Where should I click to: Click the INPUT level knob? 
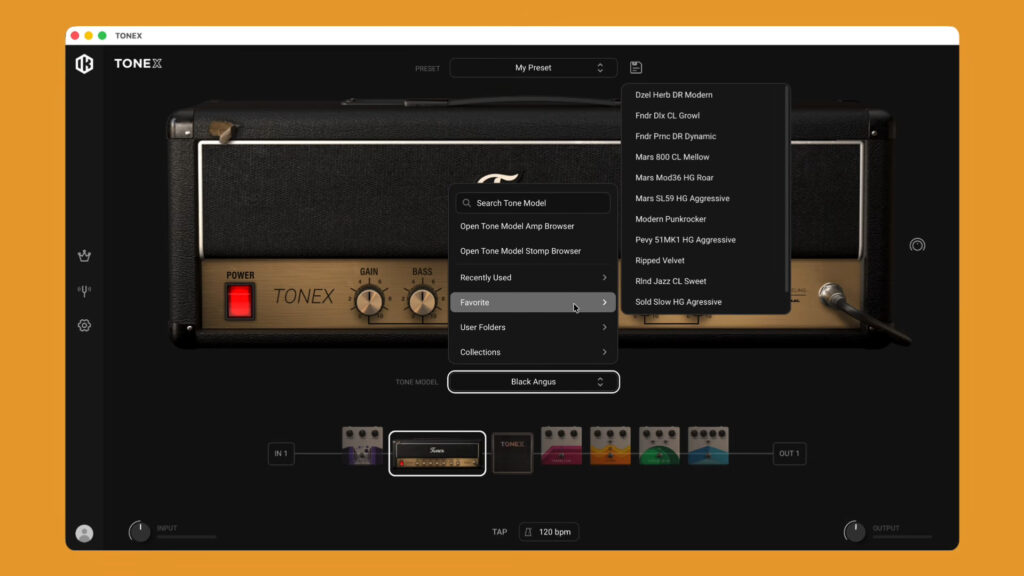[139, 532]
